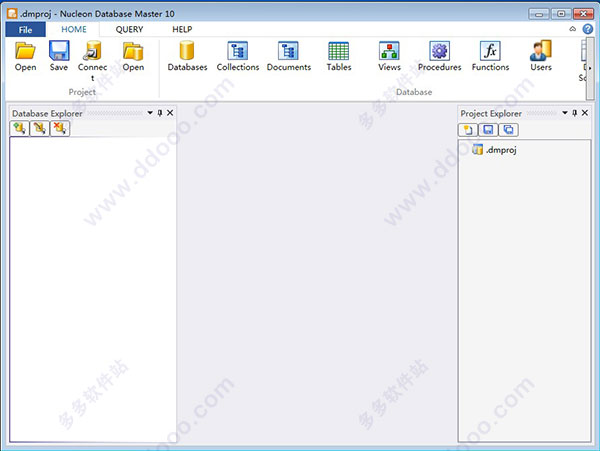Show Collections in the ribbon
This screenshot has width=600, height=451.
click(x=238, y=56)
